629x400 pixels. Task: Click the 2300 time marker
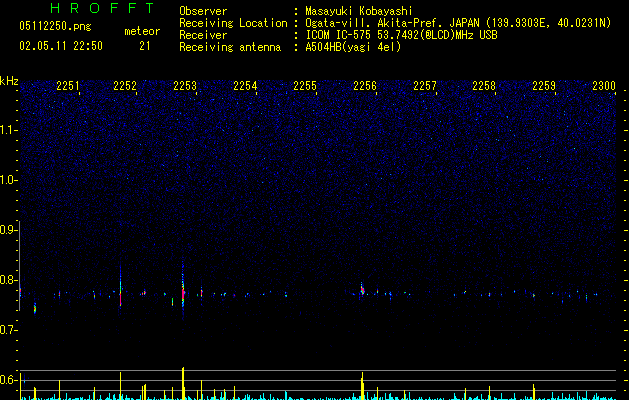pos(604,86)
